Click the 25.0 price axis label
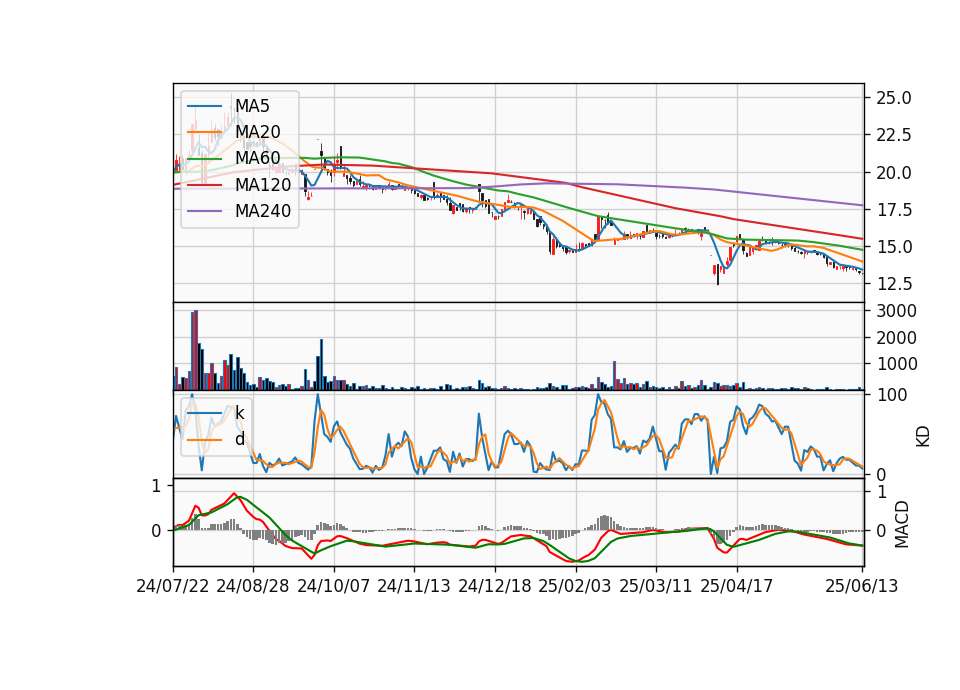The height and width of the screenshot is (690, 960). click(894, 98)
